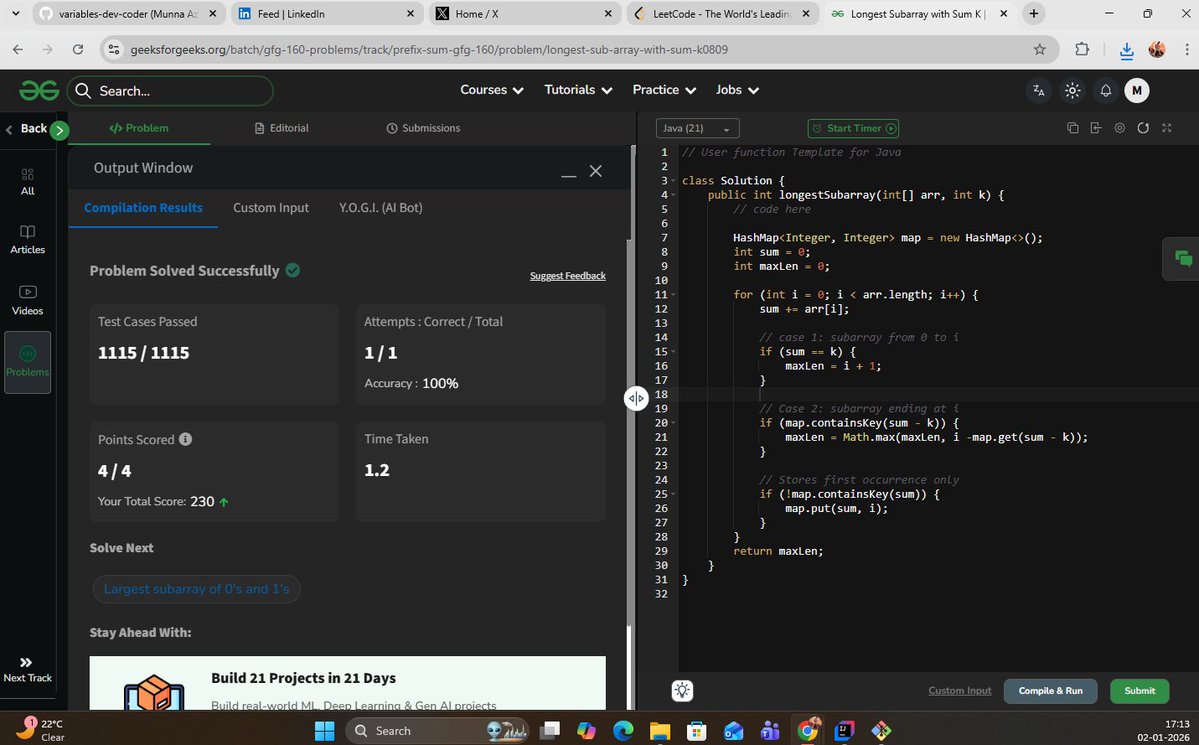Open the Build 21 Projects in 21 Days card

pyautogui.click(x=347, y=683)
